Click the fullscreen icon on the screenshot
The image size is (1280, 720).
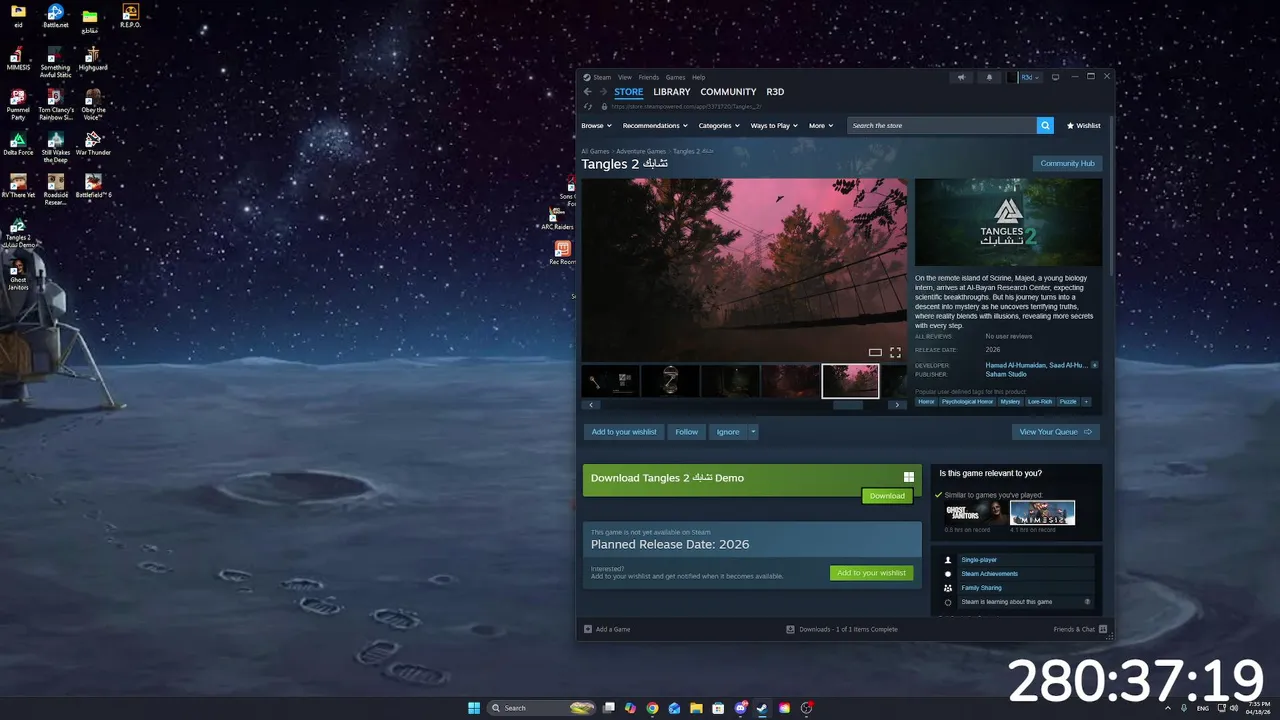(x=895, y=352)
